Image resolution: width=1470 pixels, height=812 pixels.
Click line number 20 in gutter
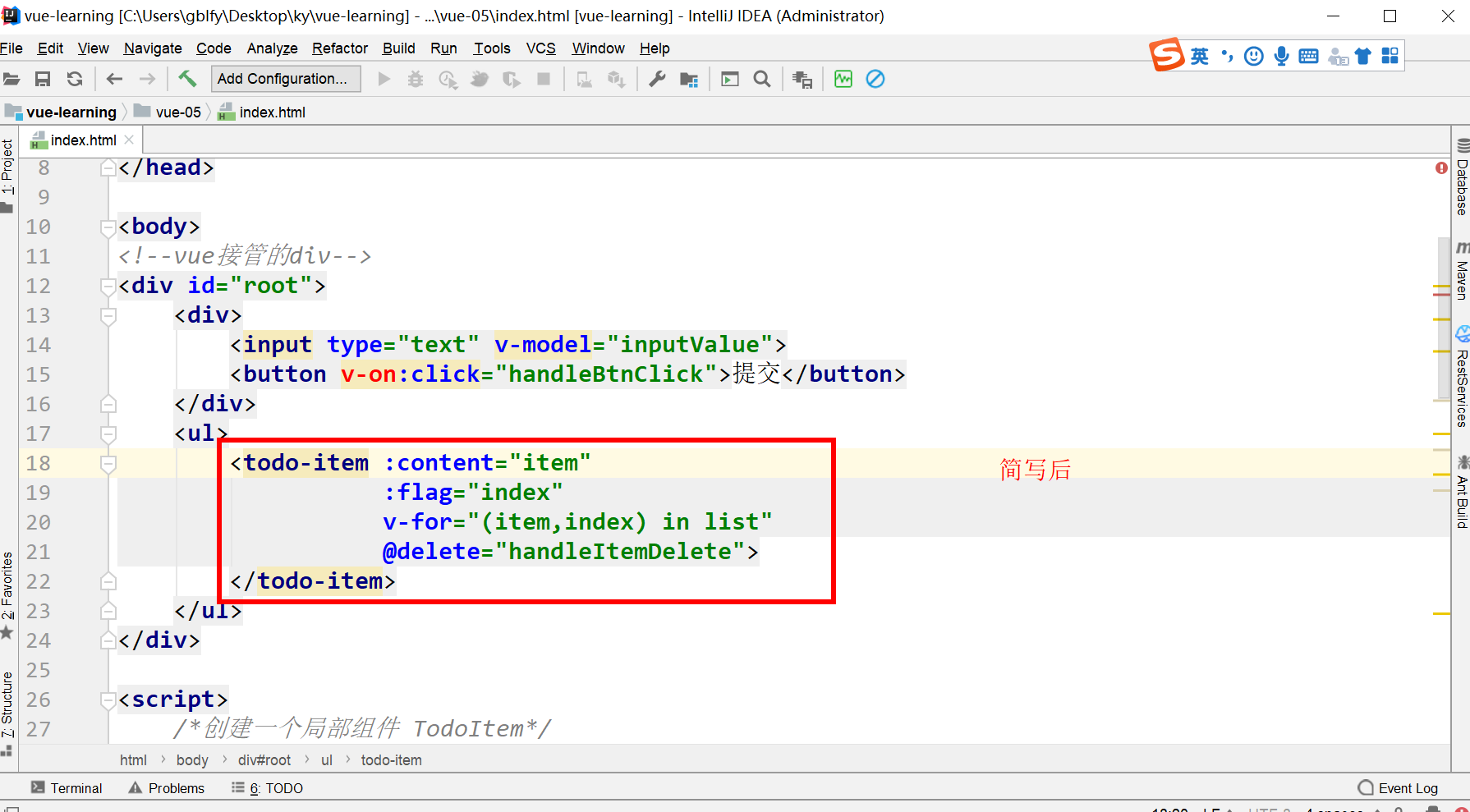38,522
